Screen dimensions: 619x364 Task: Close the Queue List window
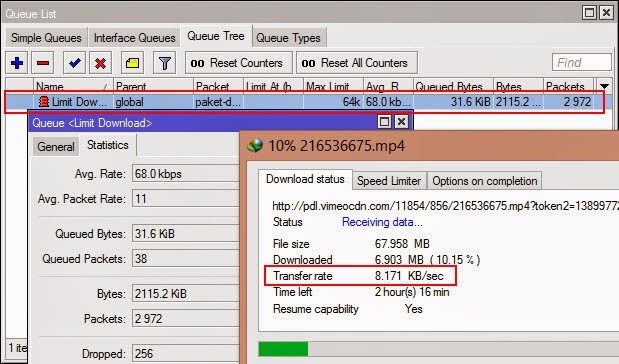point(606,13)
